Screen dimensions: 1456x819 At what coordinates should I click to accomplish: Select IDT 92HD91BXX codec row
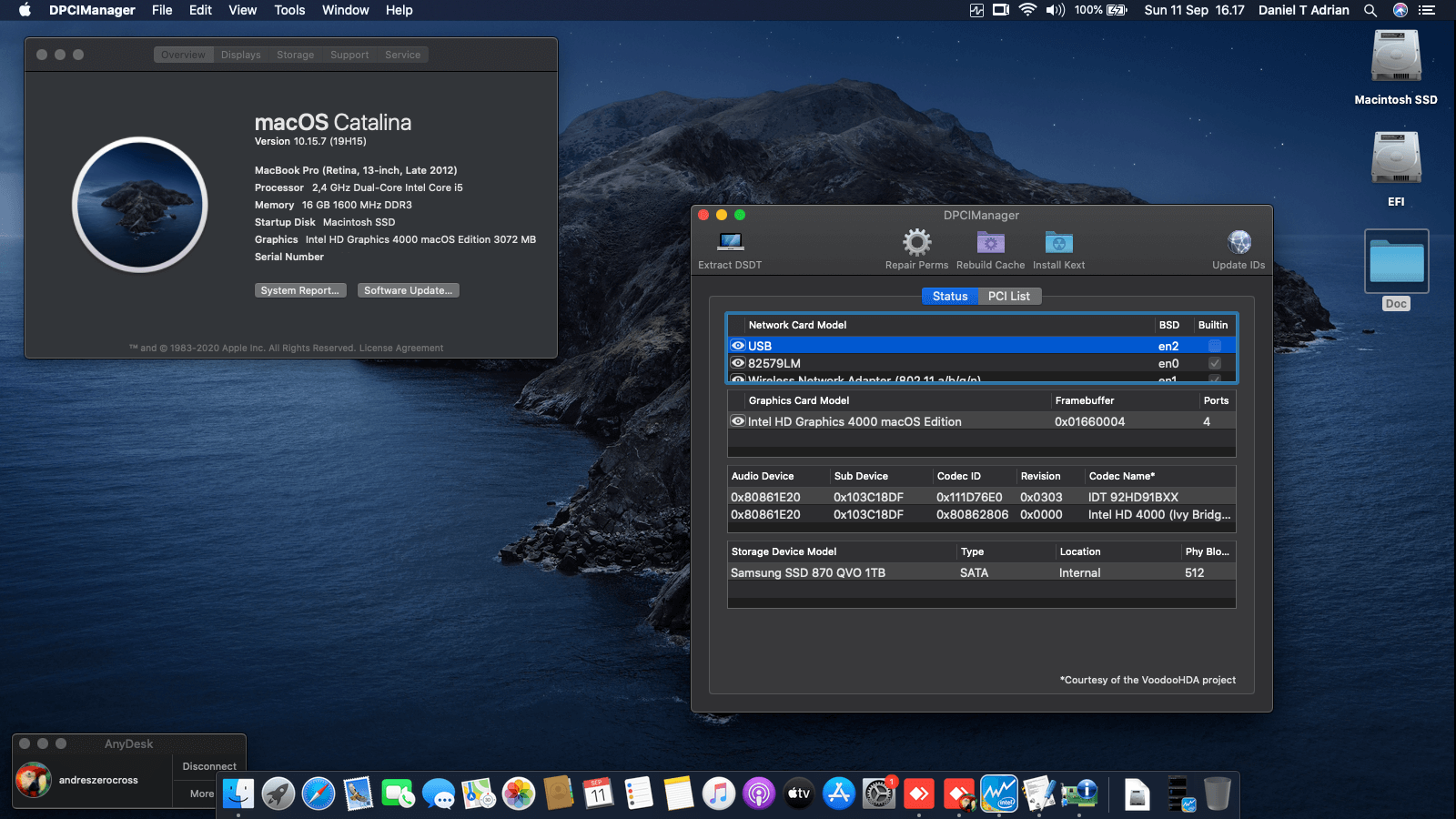[982, 497]
